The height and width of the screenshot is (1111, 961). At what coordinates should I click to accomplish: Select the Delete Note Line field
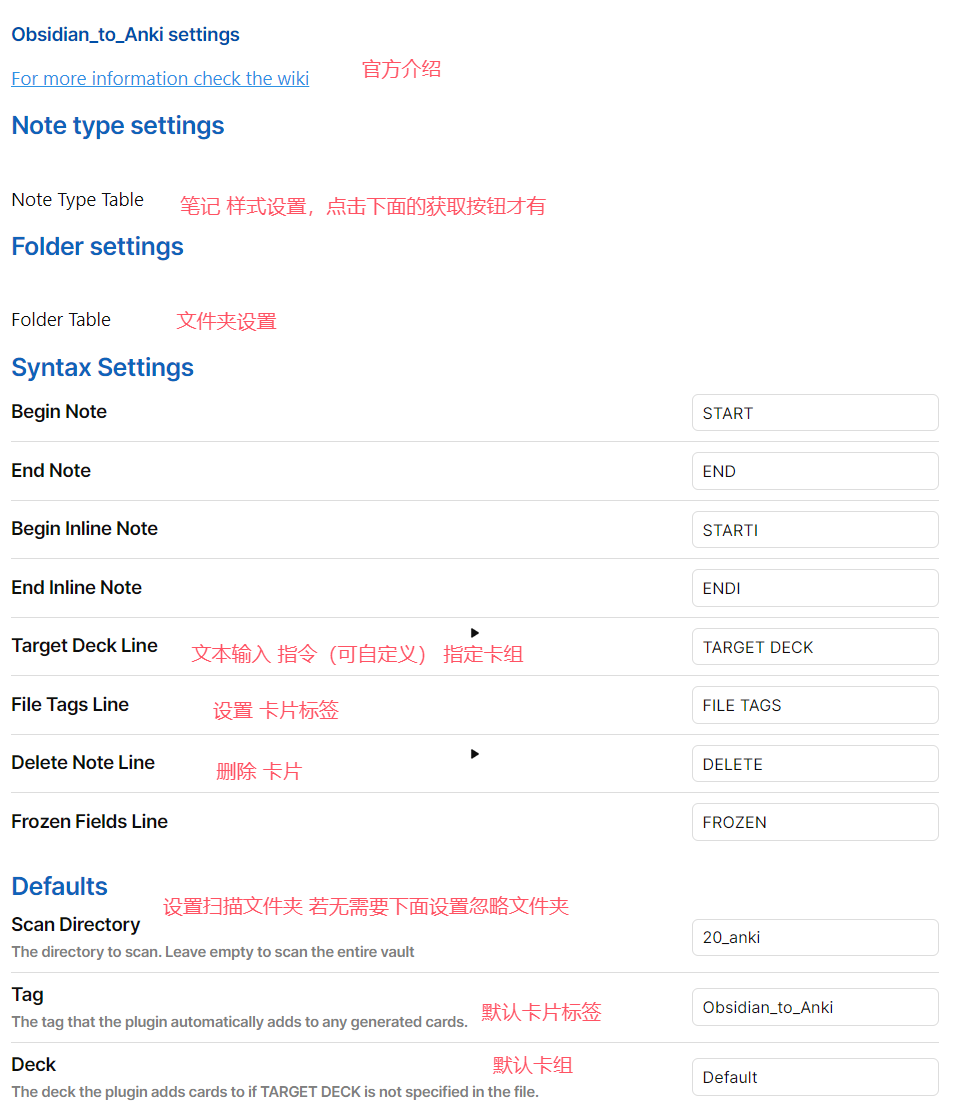click(x=815, y=764)
